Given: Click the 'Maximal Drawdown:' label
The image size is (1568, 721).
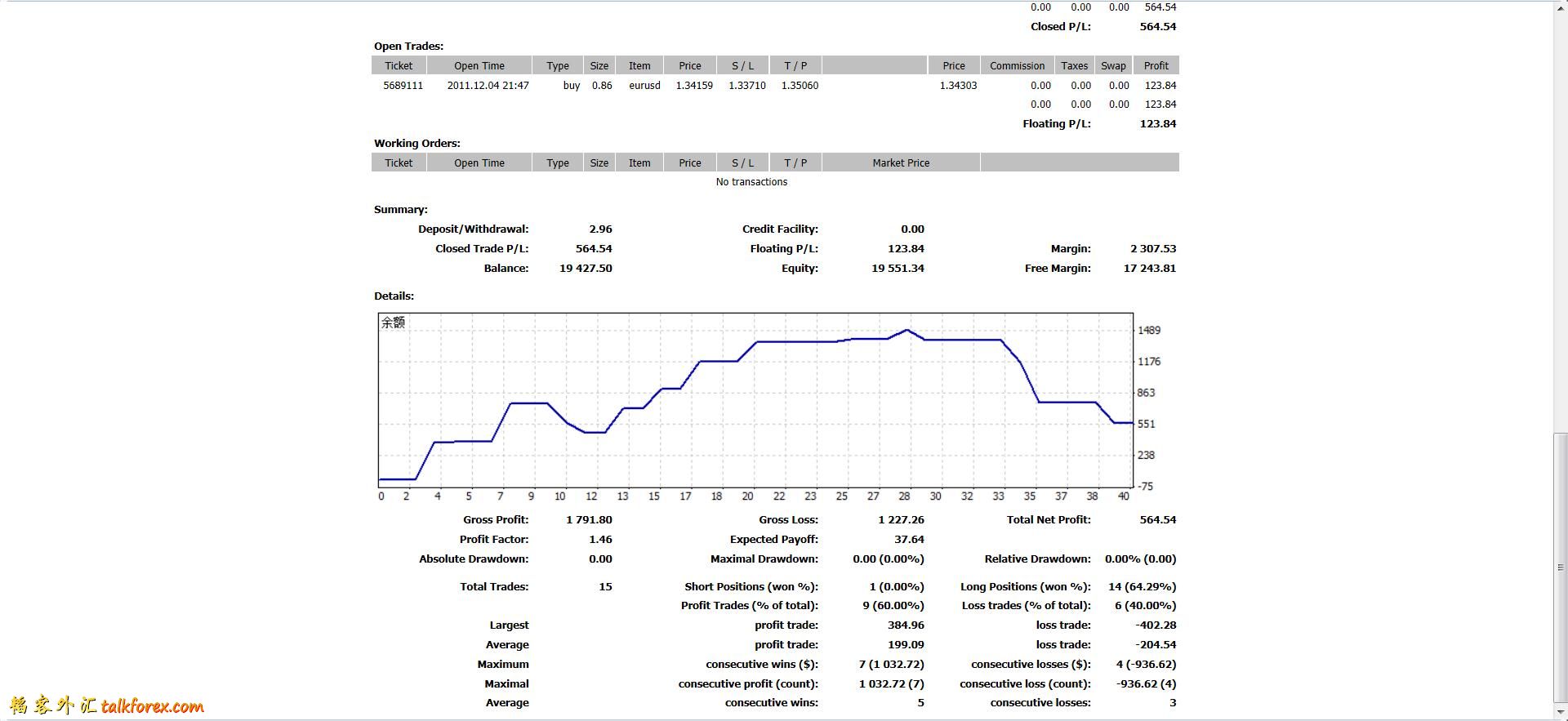Looking at the screenshot, I should [764, 559].
